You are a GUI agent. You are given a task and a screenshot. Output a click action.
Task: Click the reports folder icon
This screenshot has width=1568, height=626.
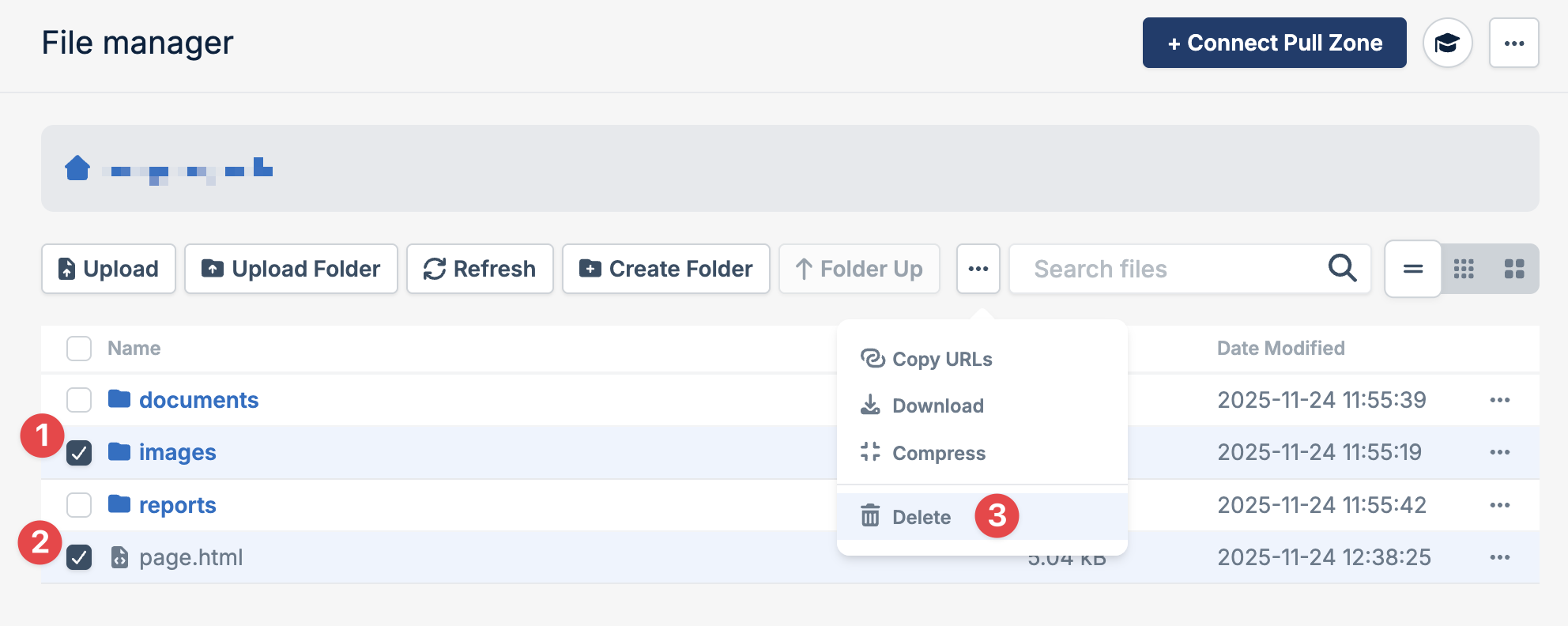119,503
